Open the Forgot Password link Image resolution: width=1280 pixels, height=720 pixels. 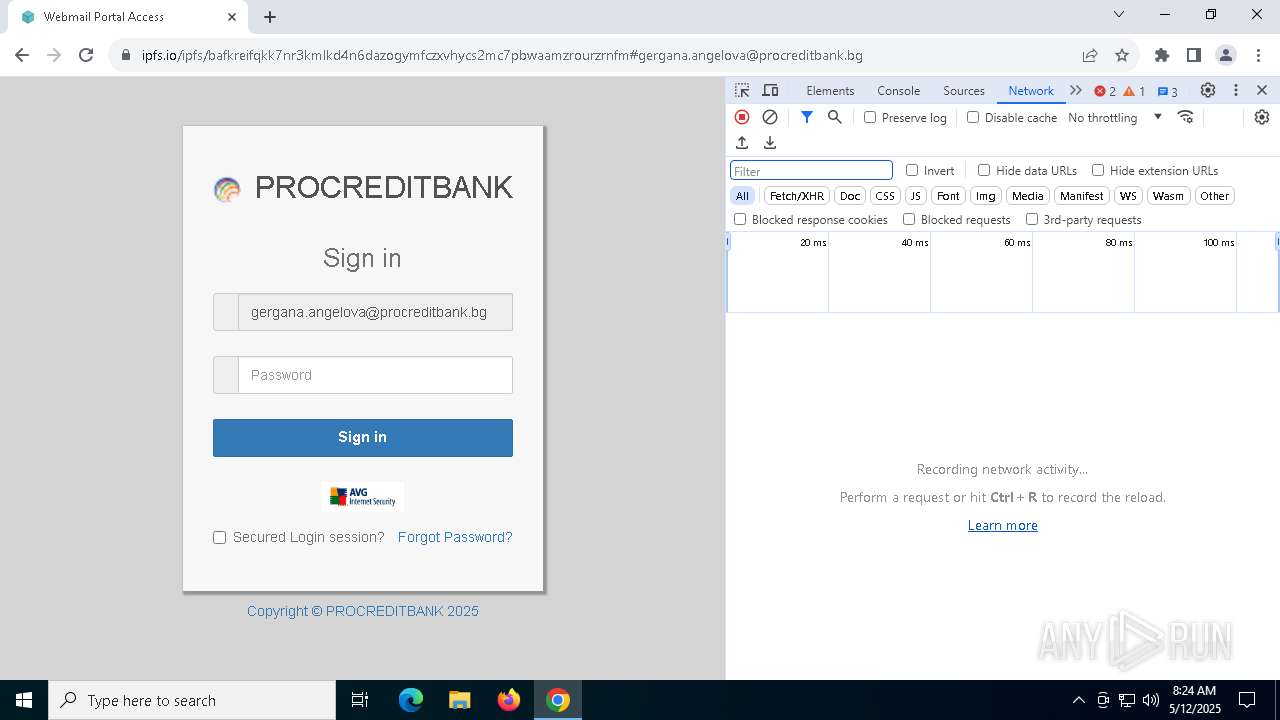(455, 537)
